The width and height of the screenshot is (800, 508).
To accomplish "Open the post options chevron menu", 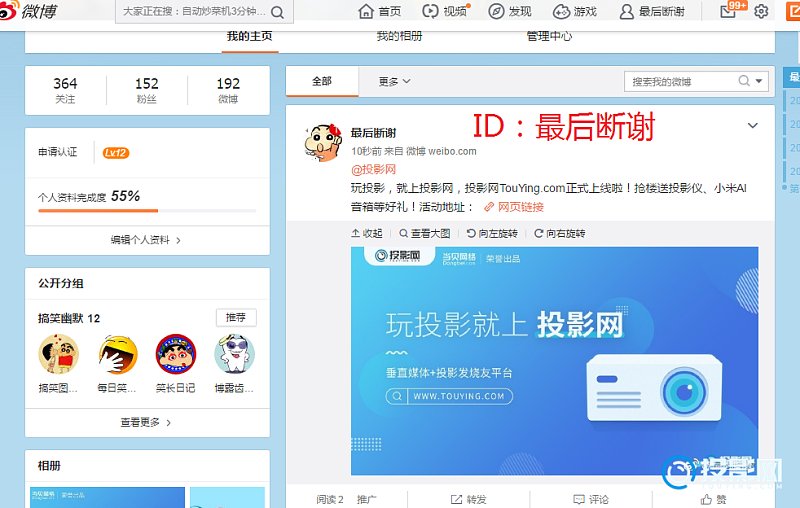I will 753,125.
